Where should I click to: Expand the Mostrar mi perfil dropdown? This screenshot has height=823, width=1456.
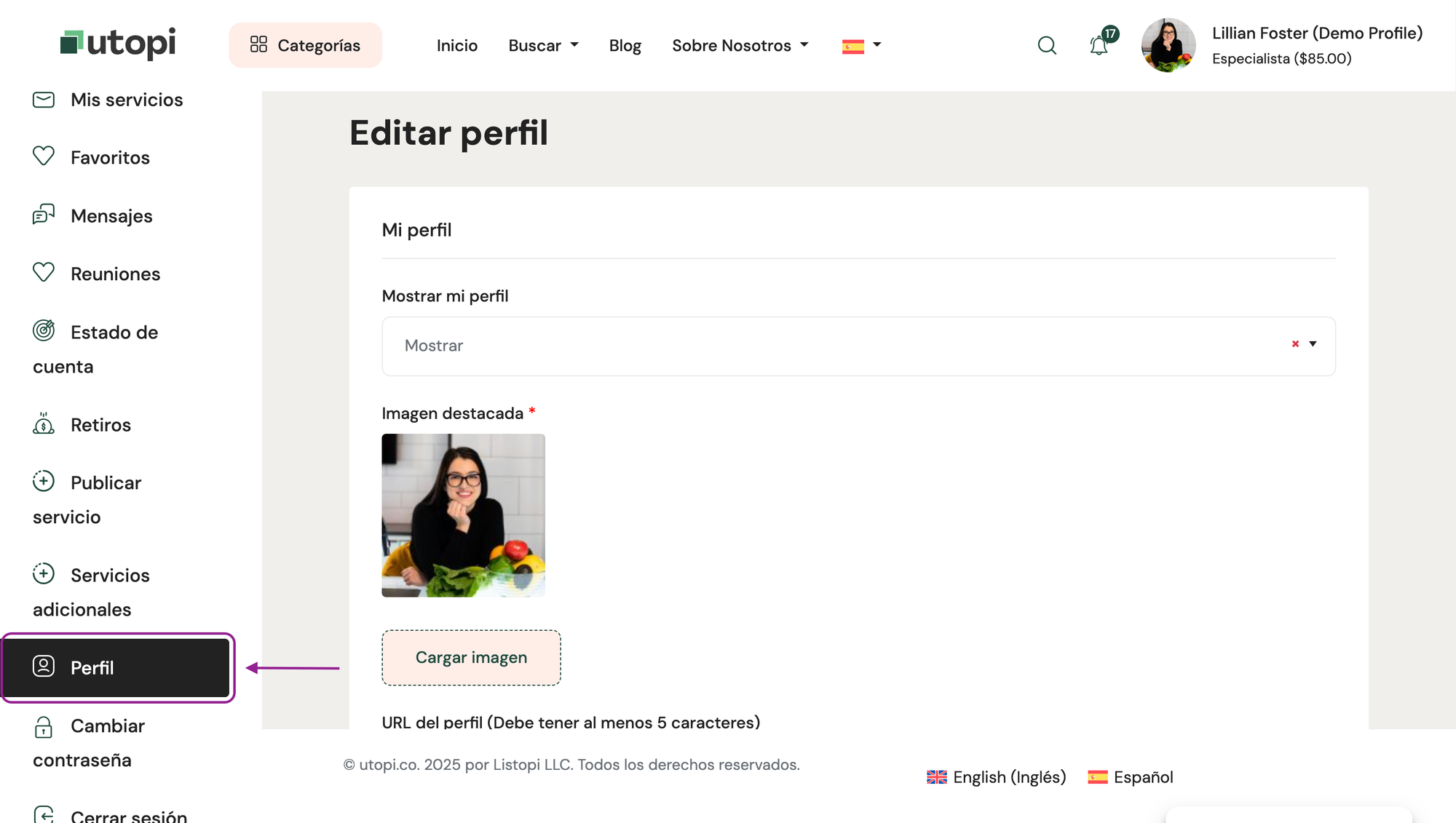(x=1313, y=344)
